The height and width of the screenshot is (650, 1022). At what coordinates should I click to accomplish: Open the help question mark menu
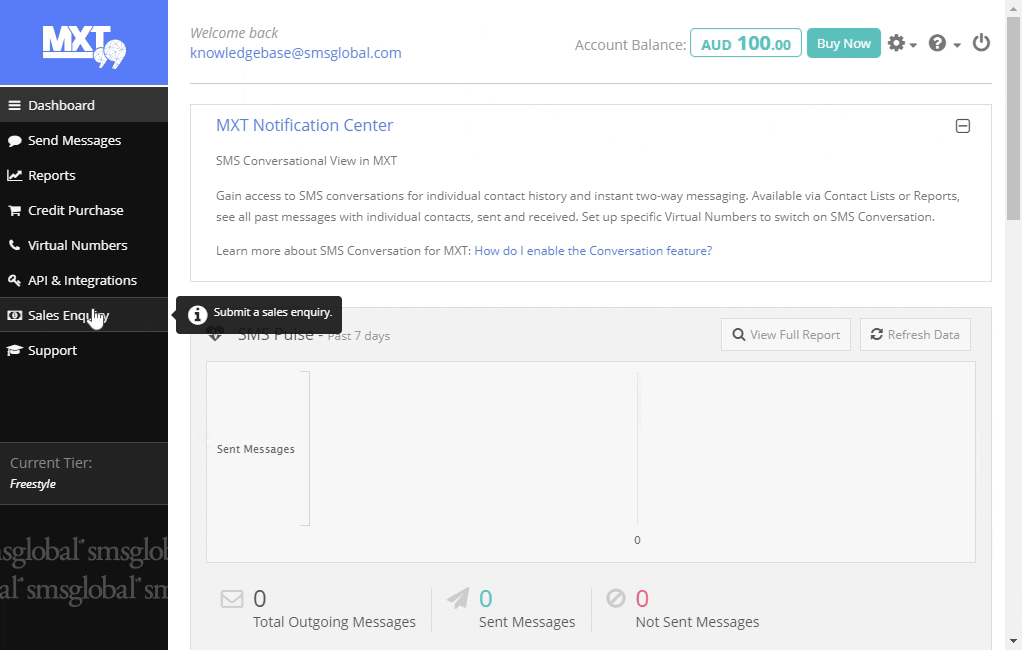pyautogui.click(x=943, y=43)
